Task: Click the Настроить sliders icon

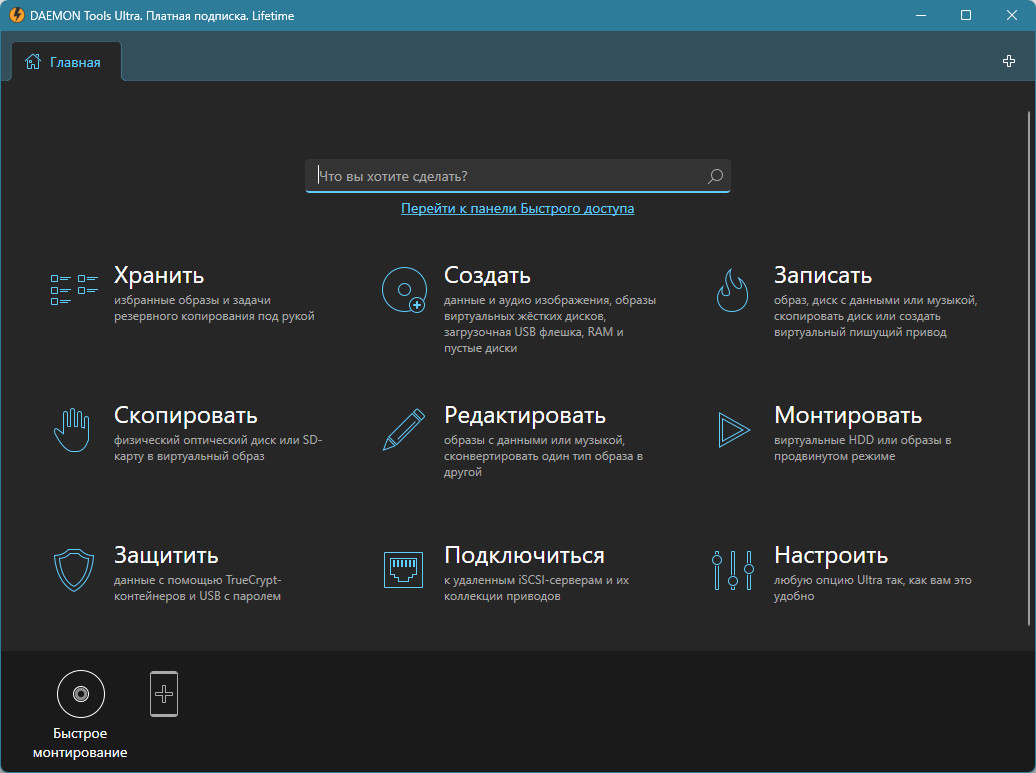Action: click(x=733, y=570)
